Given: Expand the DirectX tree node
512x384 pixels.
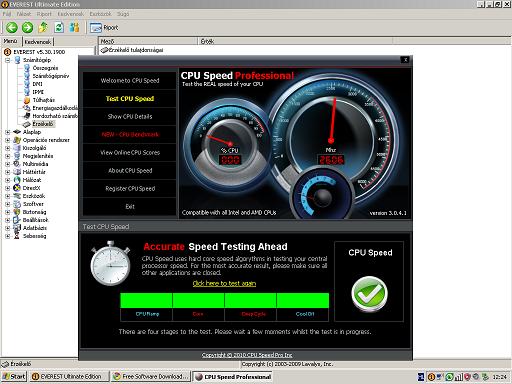Looking at the screenshot, I should (x=8, y=188).
